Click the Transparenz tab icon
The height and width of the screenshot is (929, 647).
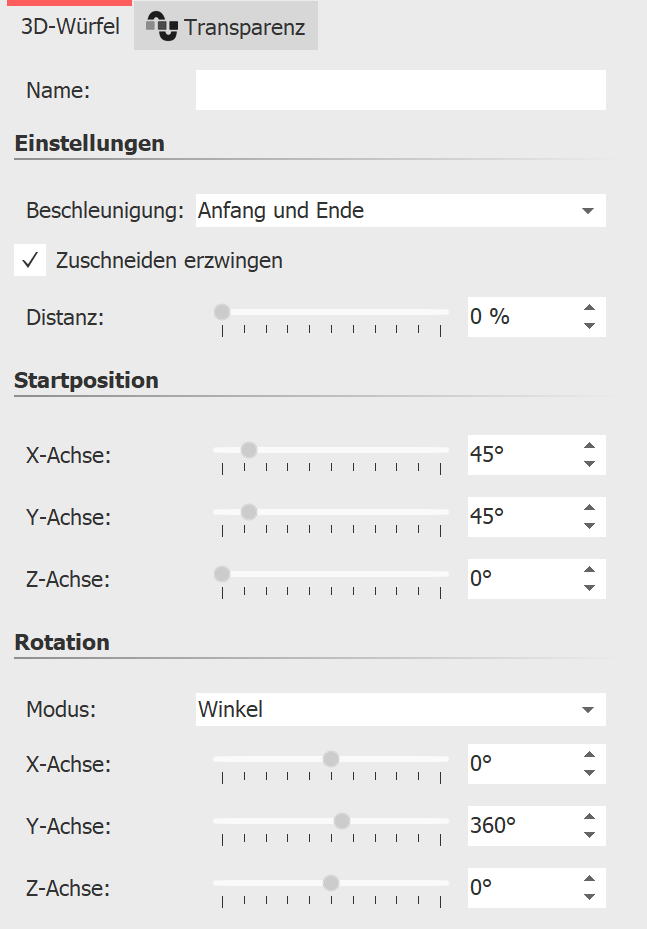160,25
